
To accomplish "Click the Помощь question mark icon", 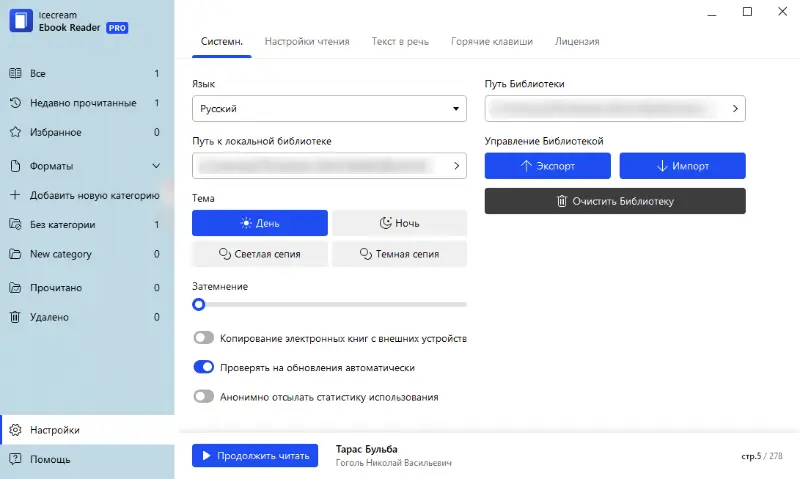I will pyautogui.click(x=15, y=459).
